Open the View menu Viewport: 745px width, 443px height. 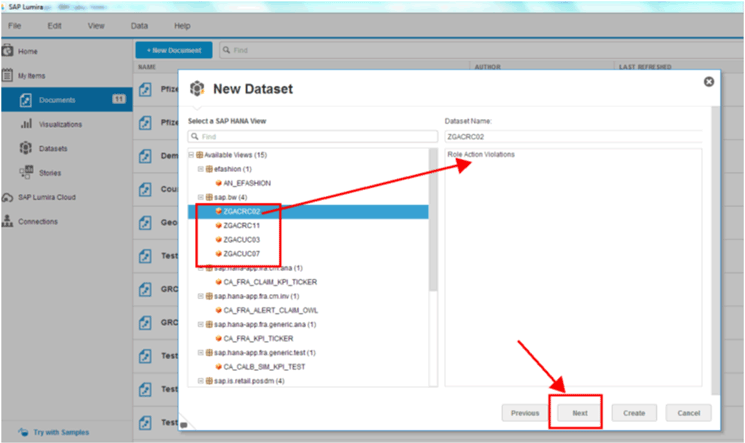[x=96, y=26]
